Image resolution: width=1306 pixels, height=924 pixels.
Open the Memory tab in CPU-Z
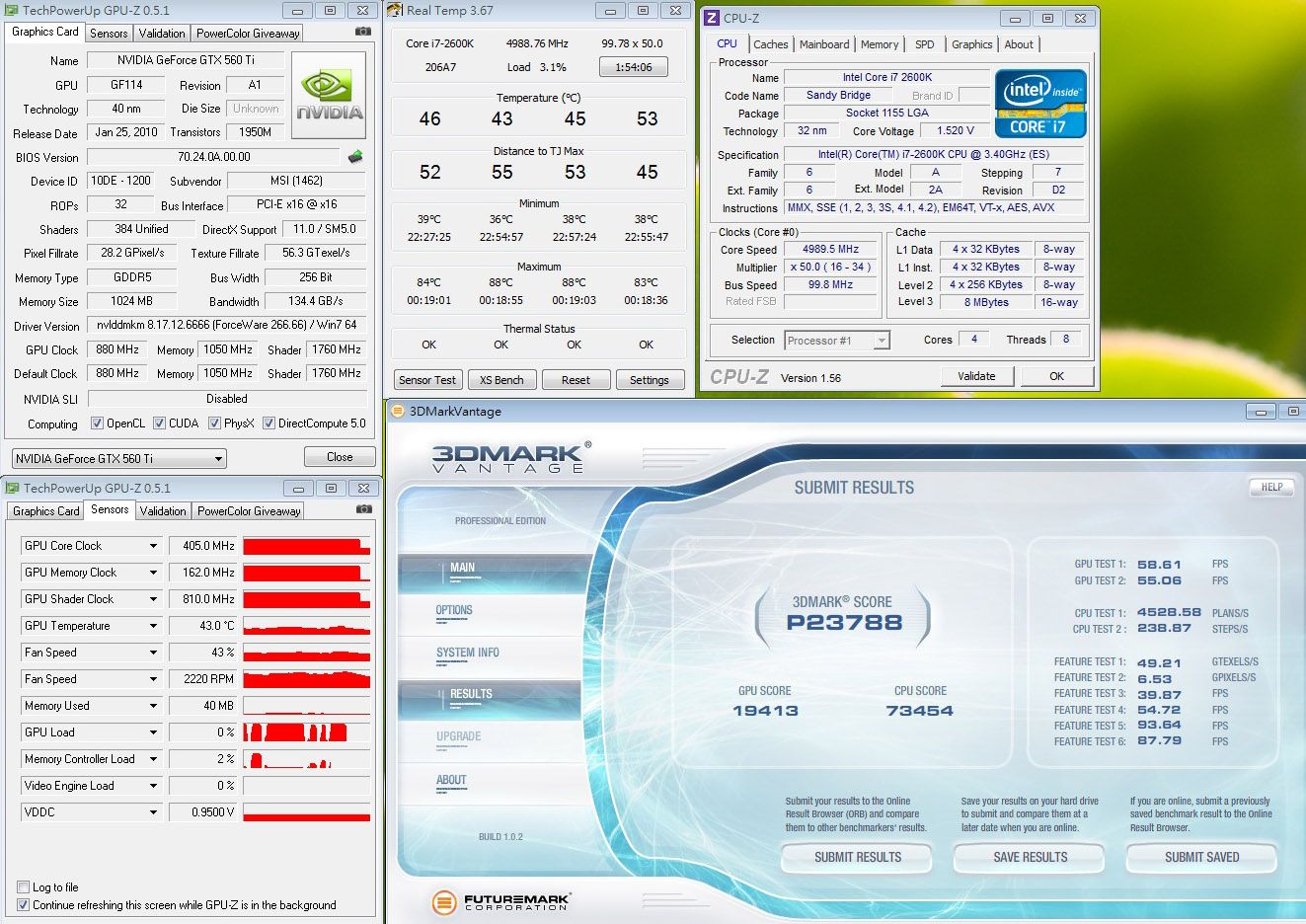tap(880, 44)
